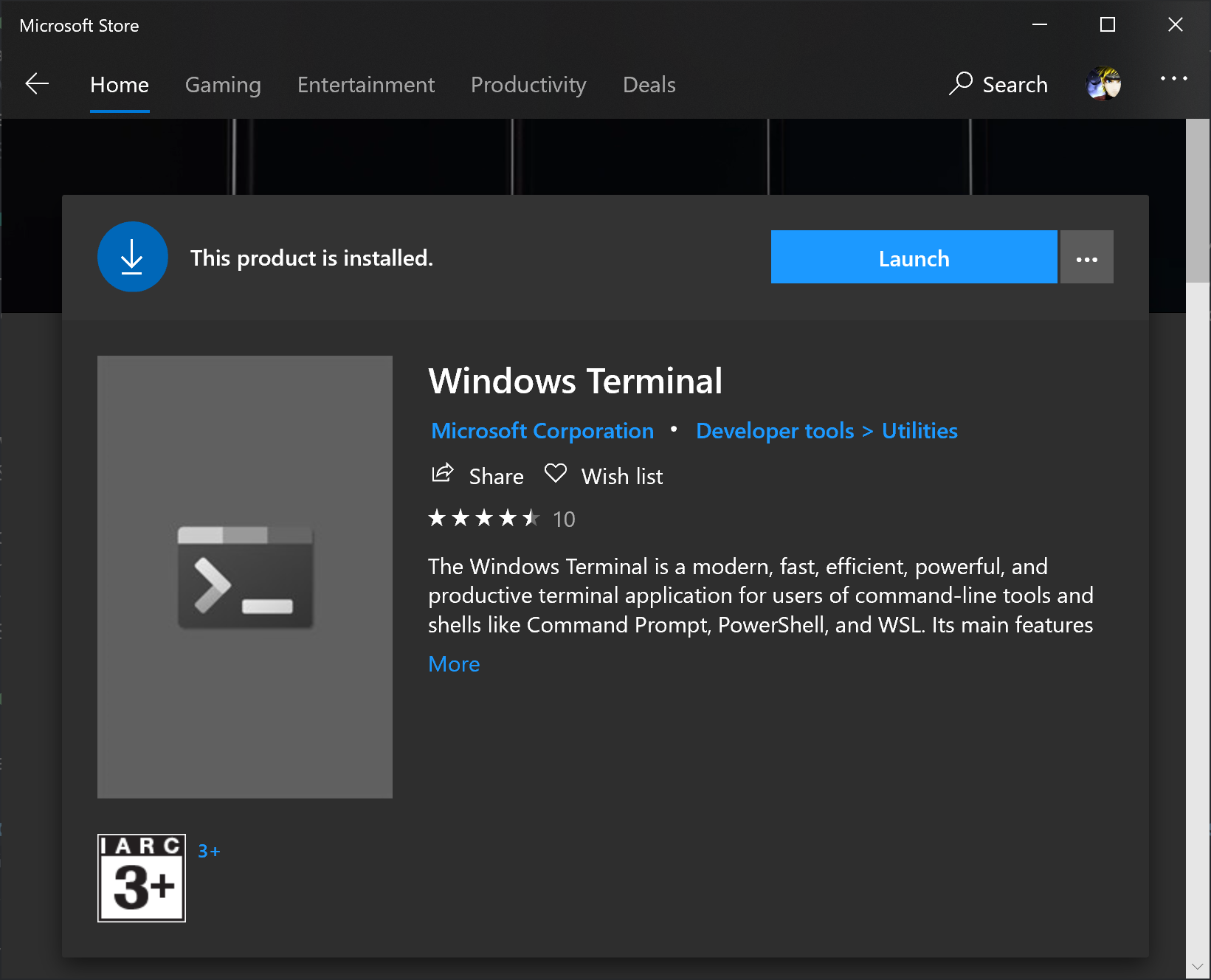Expand the app description with More
The image size is (1211, 980).
[453, 663]
